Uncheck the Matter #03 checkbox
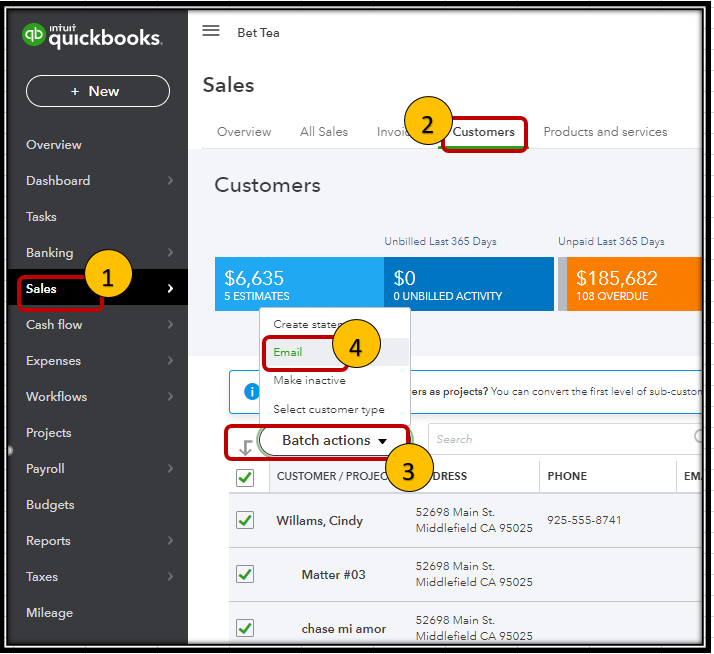The width and height of the screenshot is (714, 654). pos(245,574)
